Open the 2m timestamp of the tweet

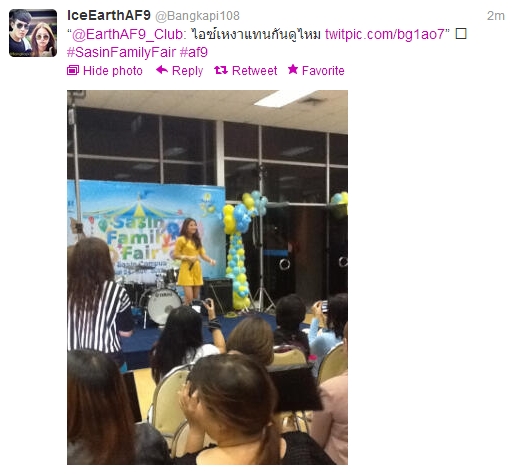496,16
